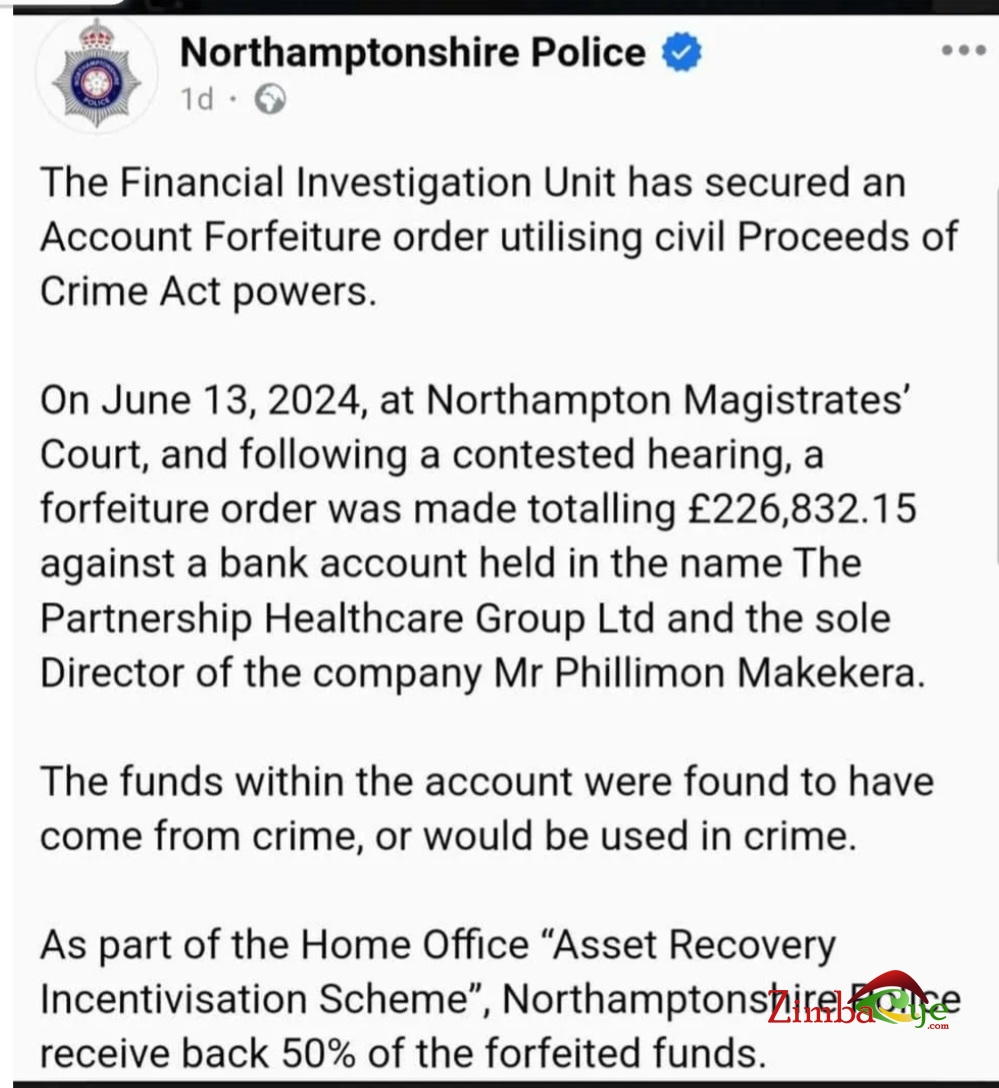Open the Northamptonshire Police page name link

[x=413, y=53]
